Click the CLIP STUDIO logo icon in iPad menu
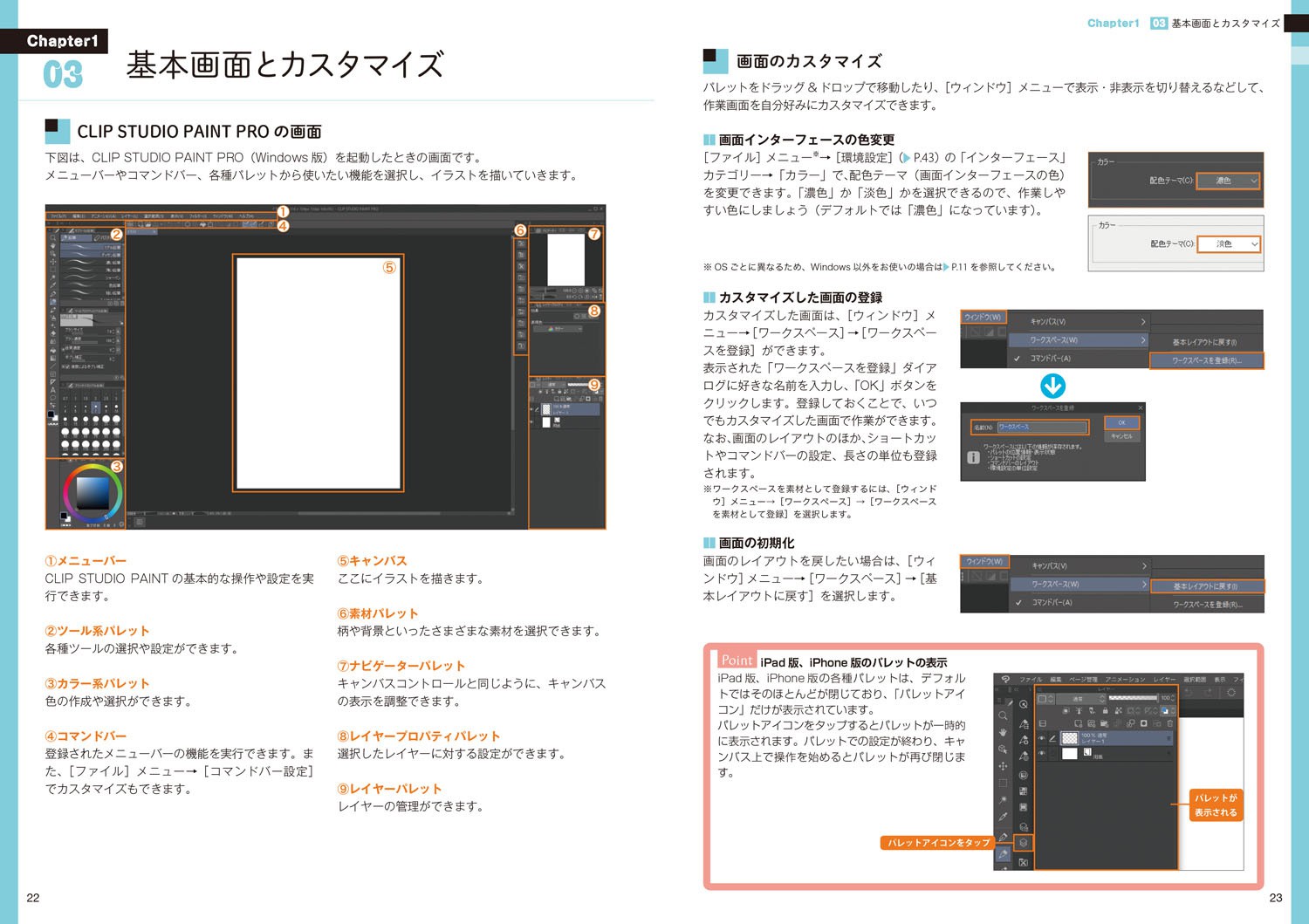Screen dimensions: 1309x924 (x=1005, y=679)
